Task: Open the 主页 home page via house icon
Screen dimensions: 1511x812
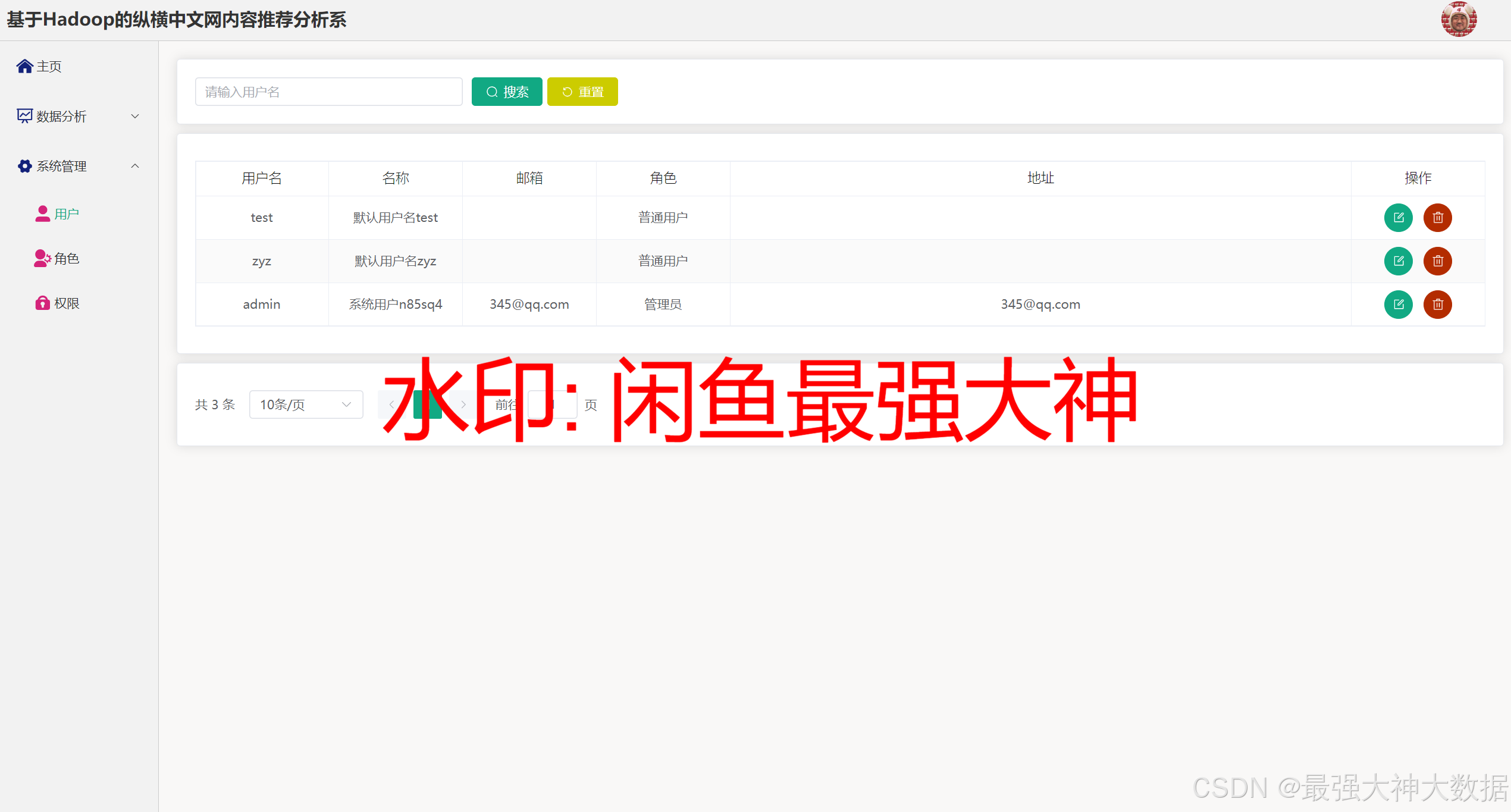Action: (x=25, y=65)
